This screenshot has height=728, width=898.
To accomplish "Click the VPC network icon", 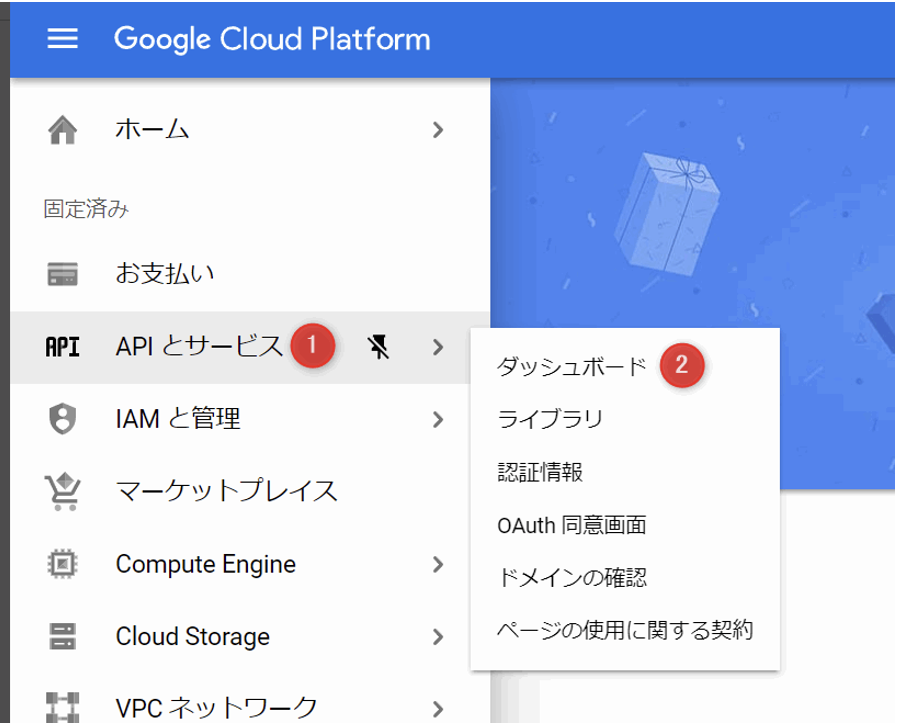I will [x=62, y=708].
